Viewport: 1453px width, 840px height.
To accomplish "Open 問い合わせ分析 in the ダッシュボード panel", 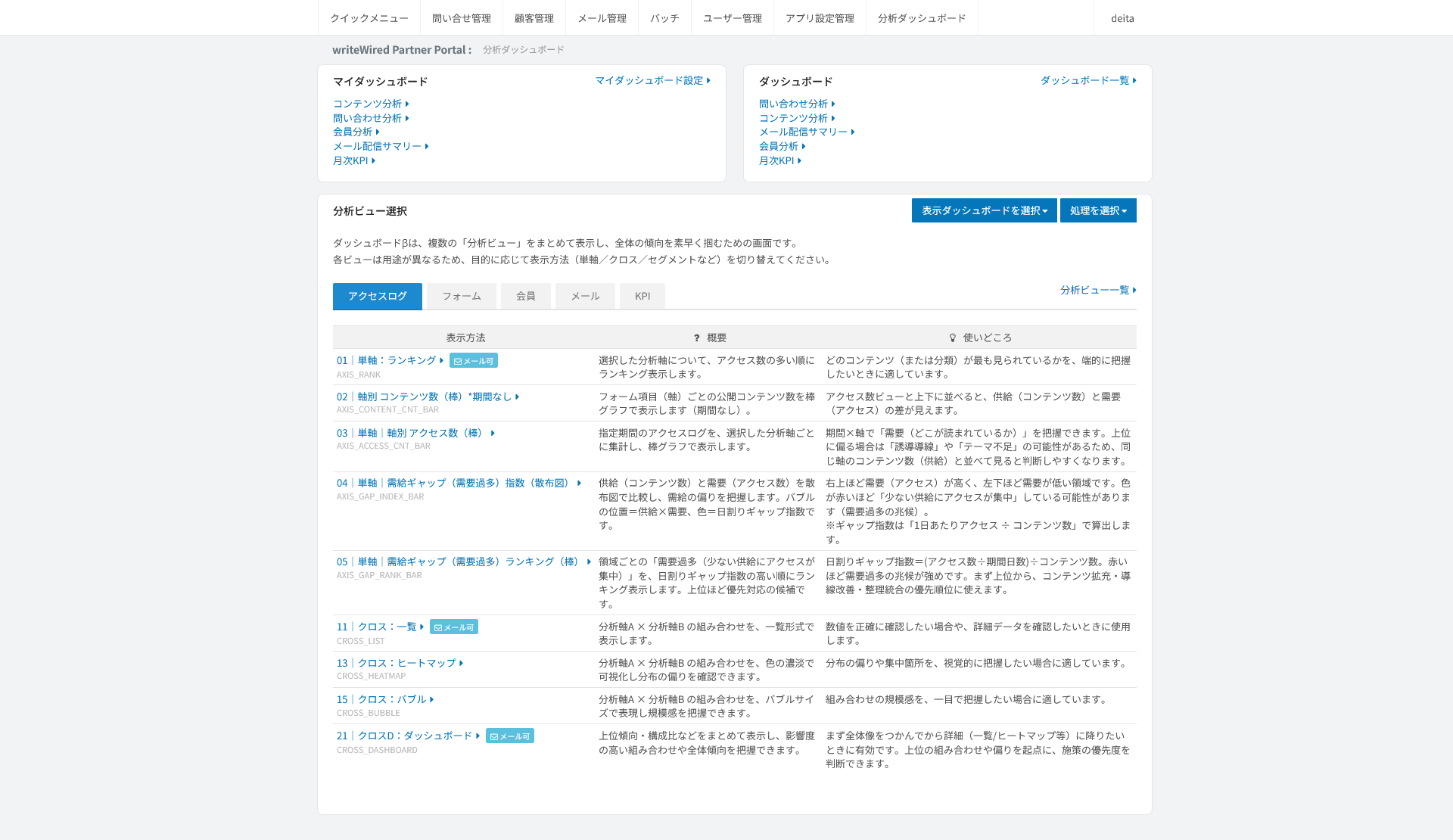I will tap(797, 104).
